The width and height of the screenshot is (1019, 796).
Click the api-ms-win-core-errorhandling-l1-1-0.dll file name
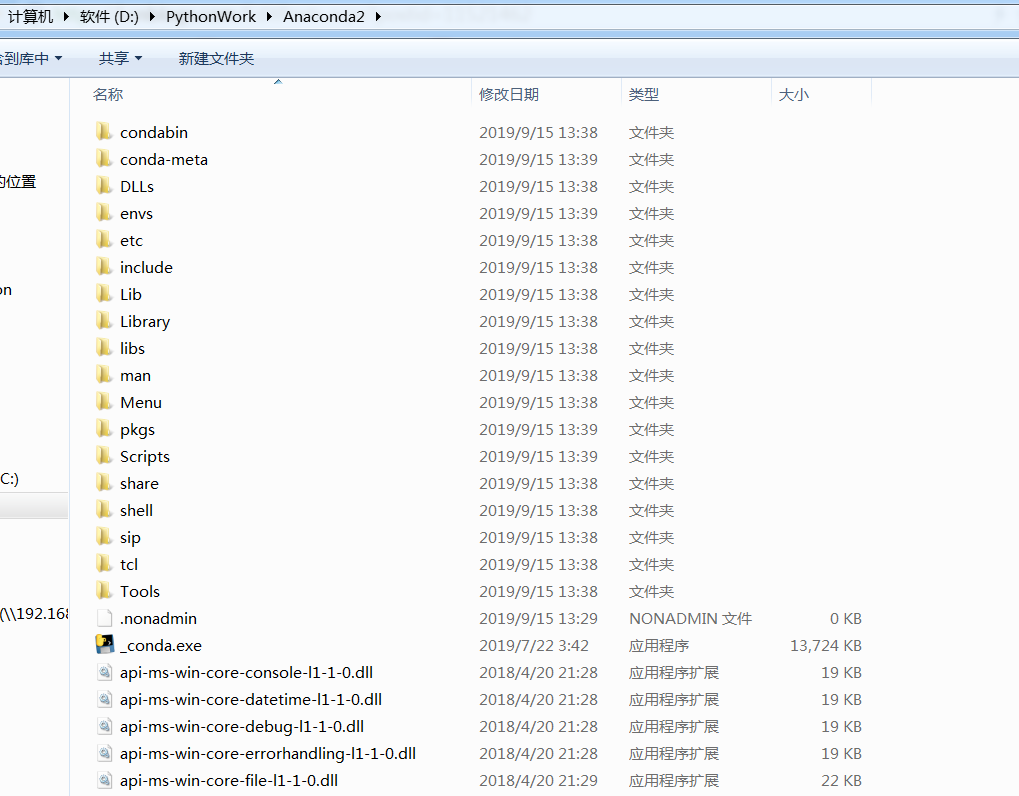(268, 753)
